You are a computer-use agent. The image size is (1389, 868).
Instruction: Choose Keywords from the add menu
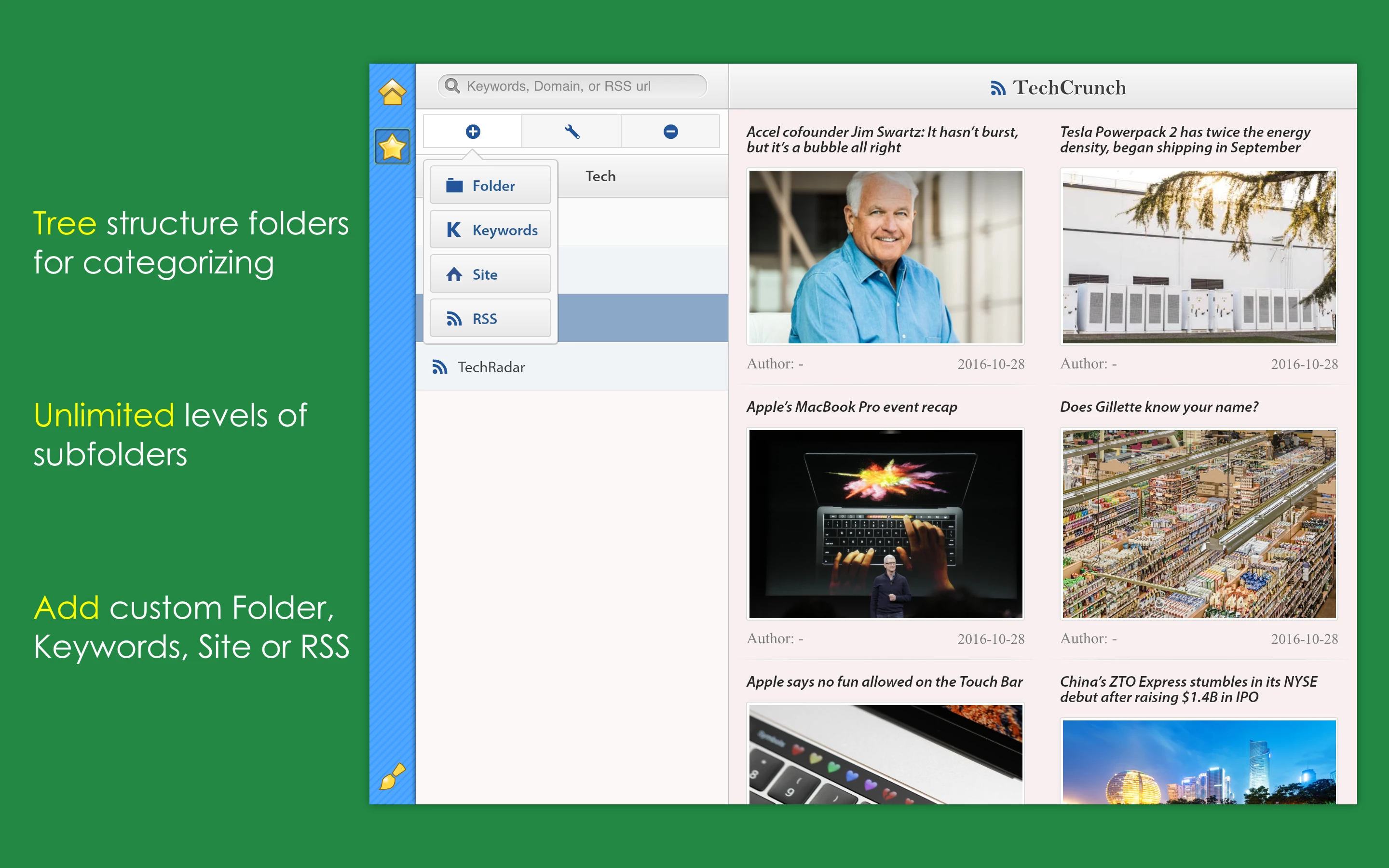490,230
